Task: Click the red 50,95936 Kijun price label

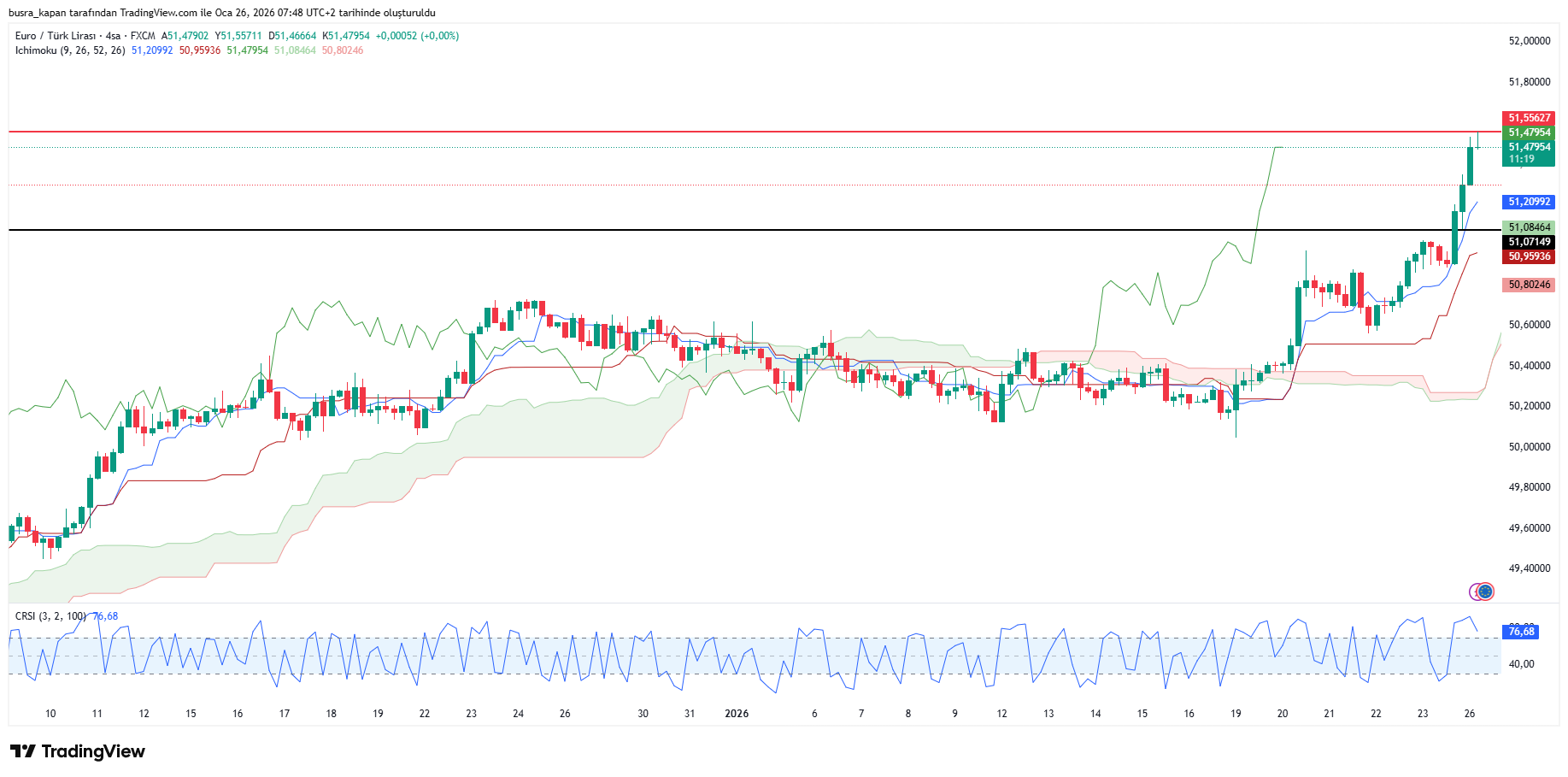Action: [x=1528, y=256]
